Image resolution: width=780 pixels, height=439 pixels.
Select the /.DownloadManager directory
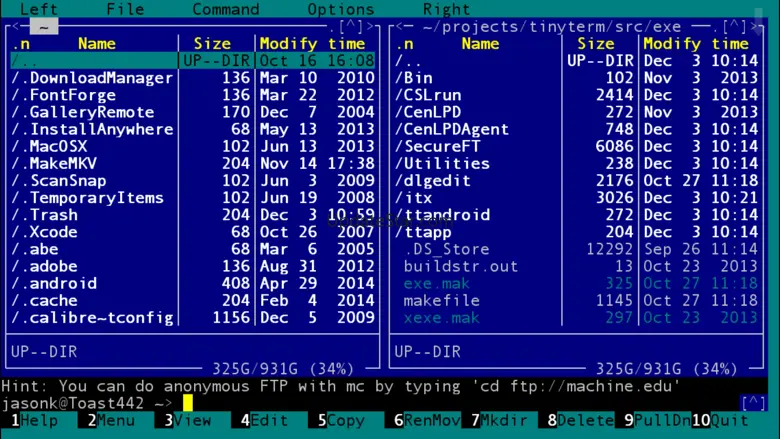92,78
